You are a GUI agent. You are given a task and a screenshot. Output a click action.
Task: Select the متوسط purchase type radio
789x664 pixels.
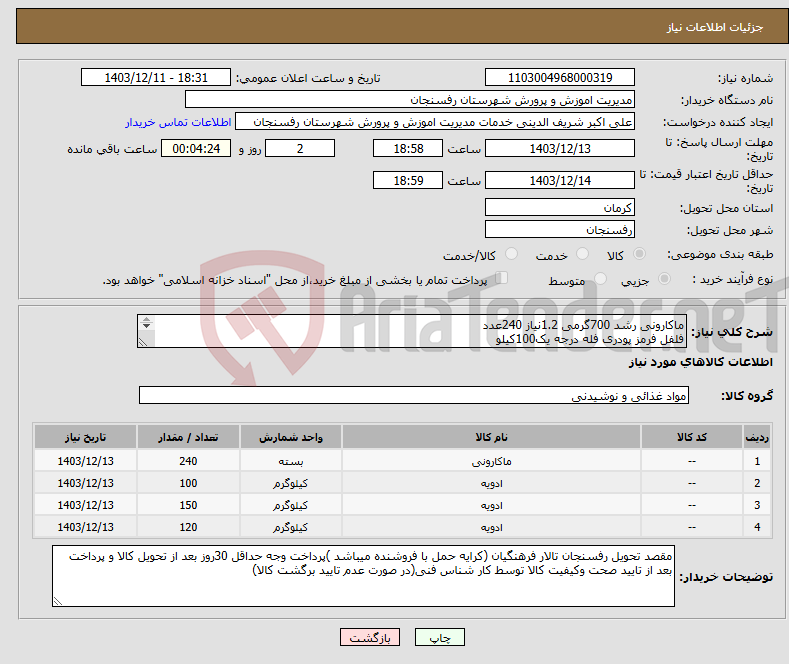pos(600,279)
